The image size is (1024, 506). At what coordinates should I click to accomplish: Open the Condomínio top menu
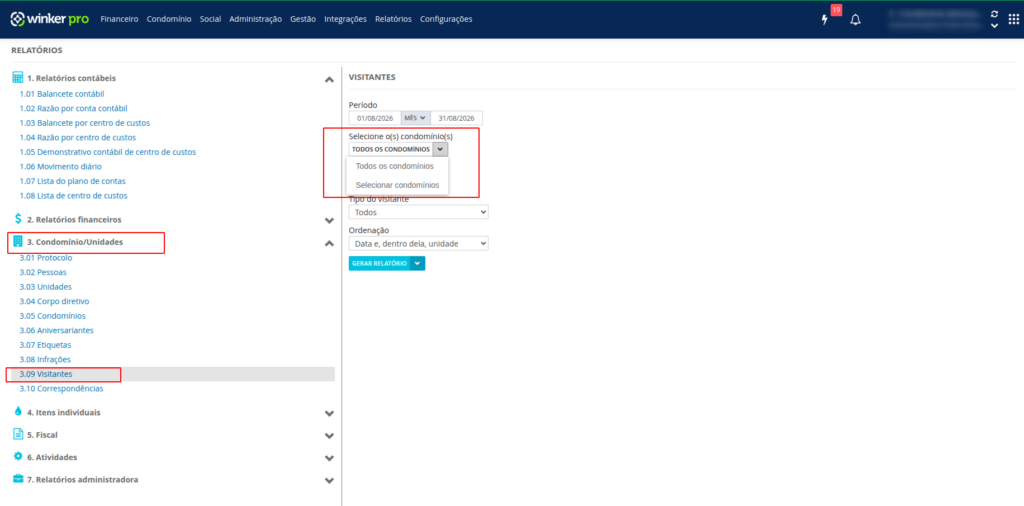(x=169, y=19)
